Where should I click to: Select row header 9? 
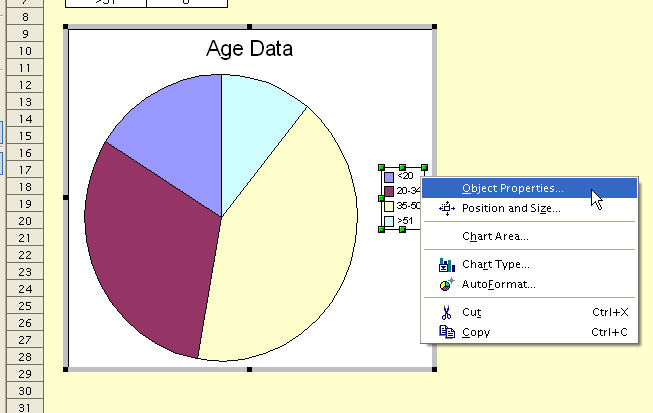[x=25, y=34]
